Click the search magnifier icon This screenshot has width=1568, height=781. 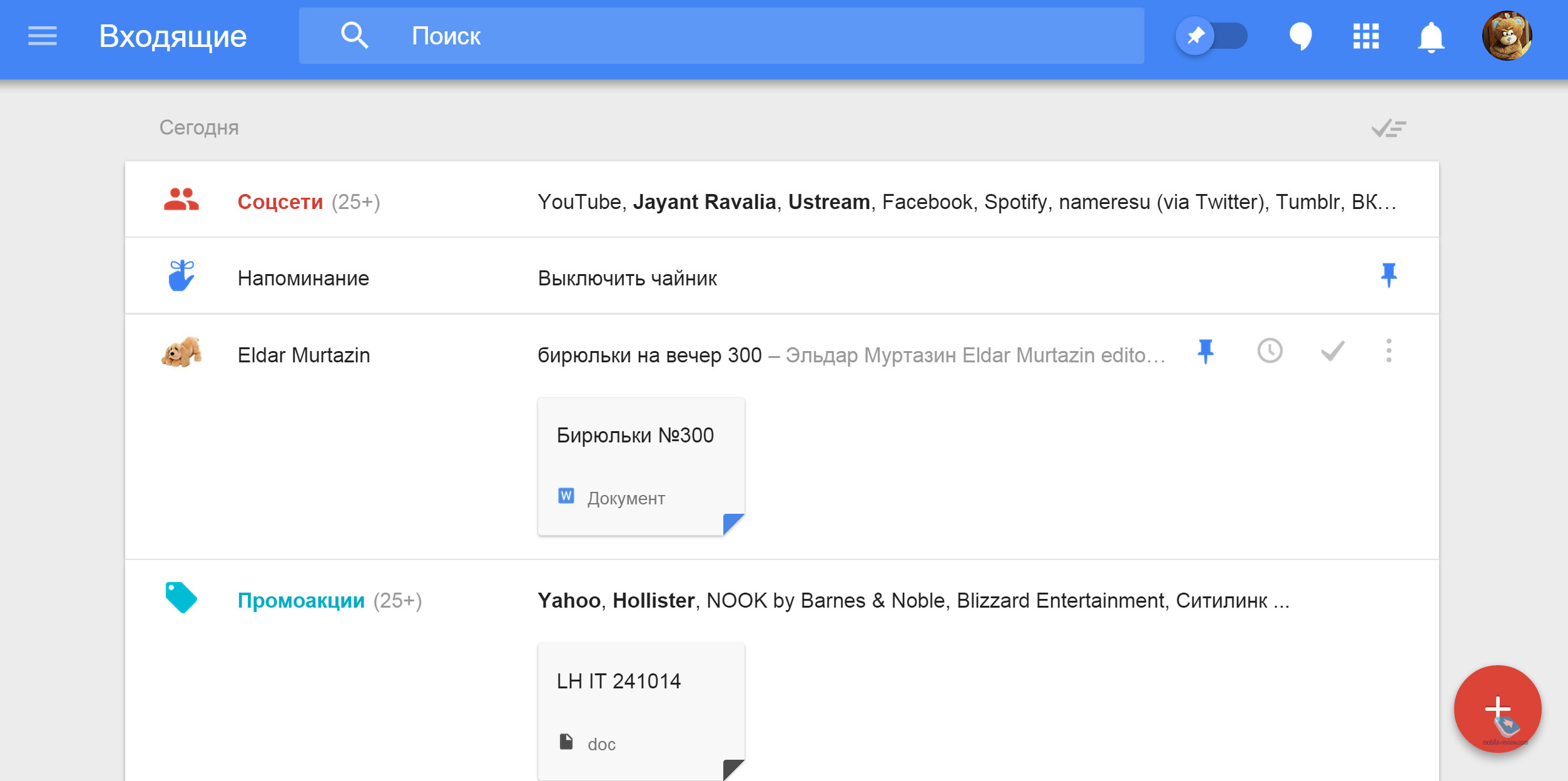click(x=354, y=36)
